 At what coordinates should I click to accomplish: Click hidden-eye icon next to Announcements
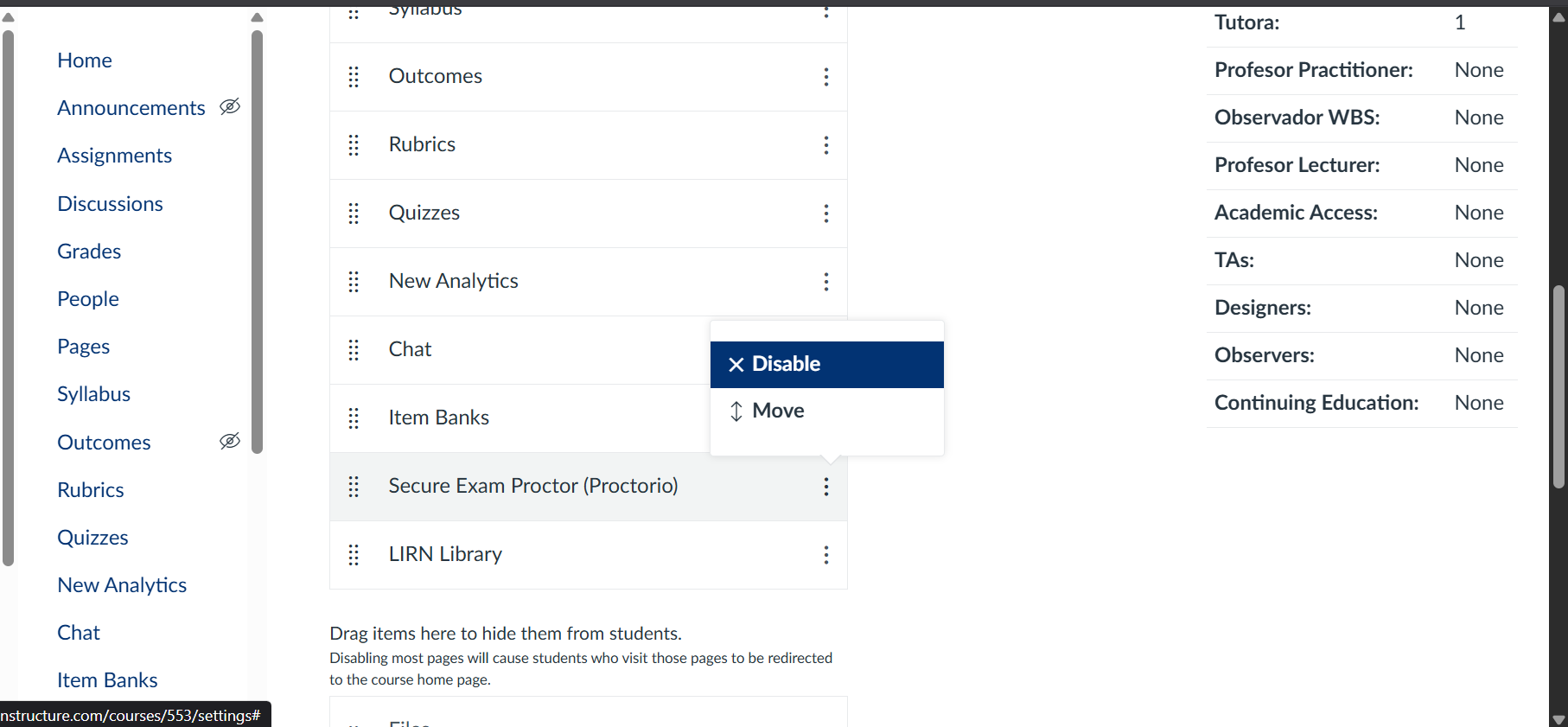[230, 106]
